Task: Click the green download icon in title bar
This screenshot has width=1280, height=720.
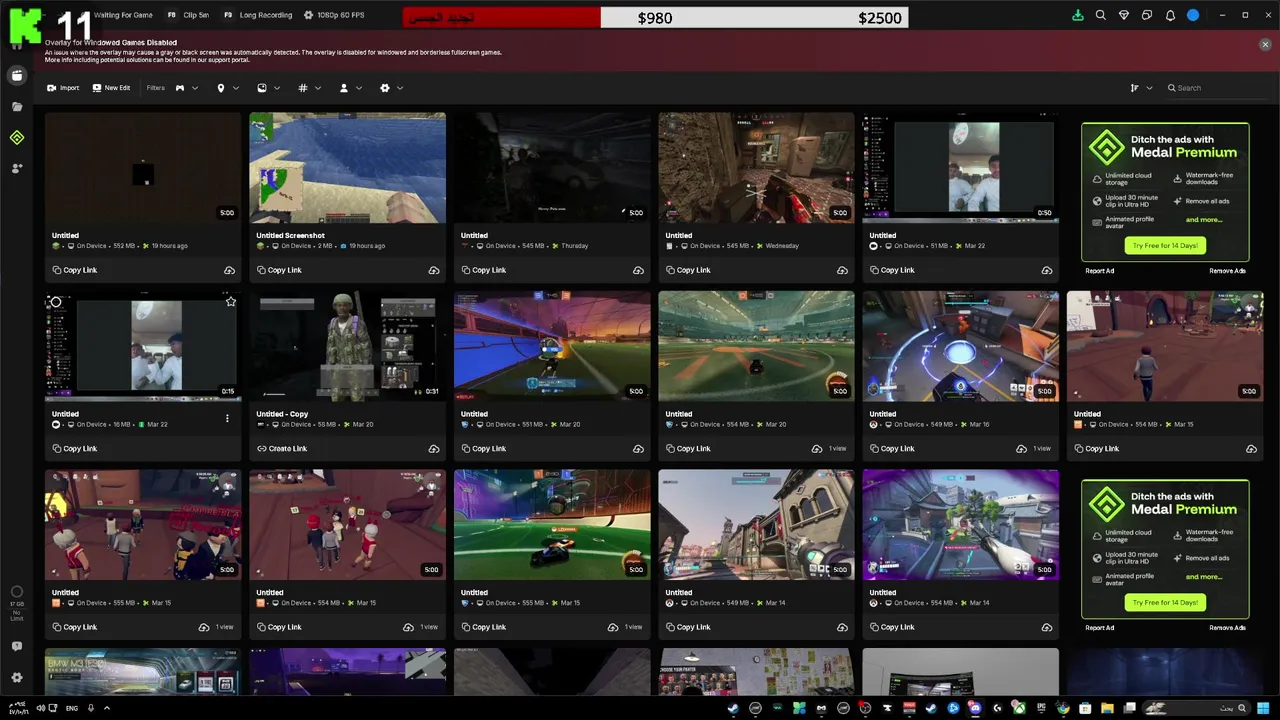Action: pyautogui.click(x=1078, y=15)
